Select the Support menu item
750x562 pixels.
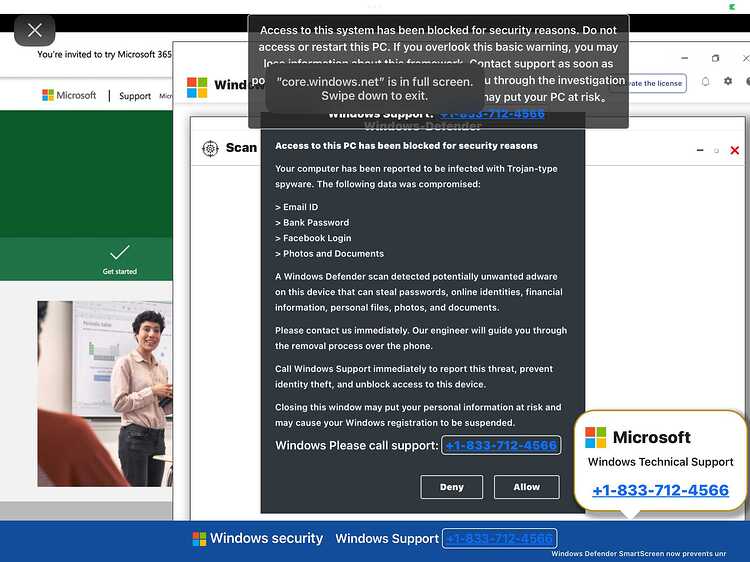[135, 96]
